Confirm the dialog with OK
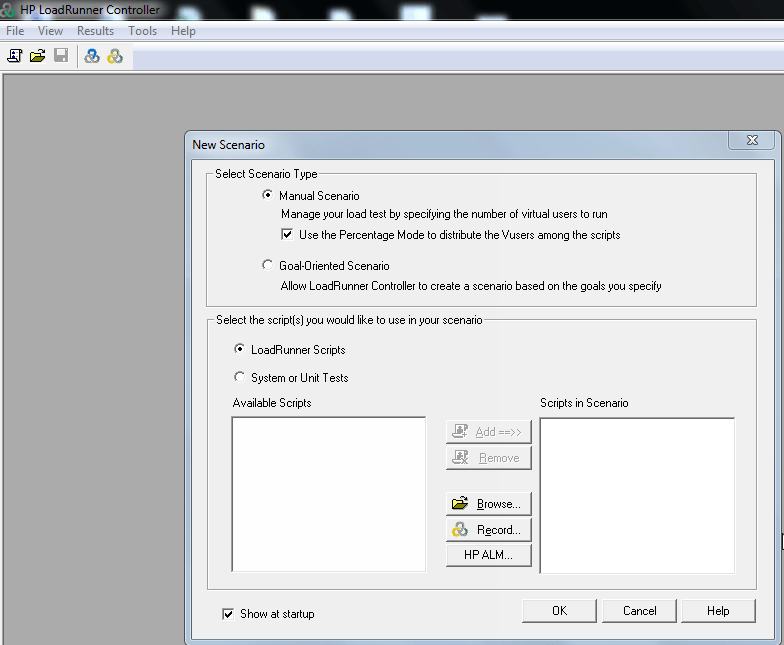784x645 pixels. pos(560,610)
